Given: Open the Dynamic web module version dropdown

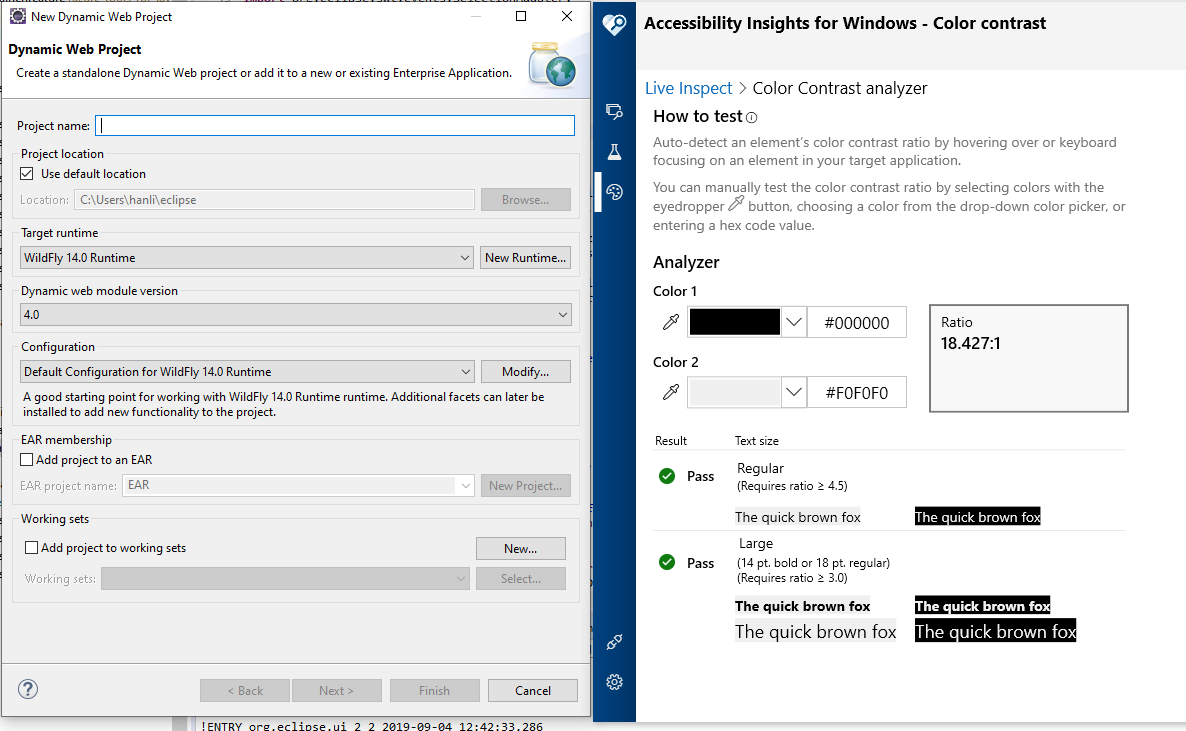Looking at the screenshot, I should click(x=564, y=313).
